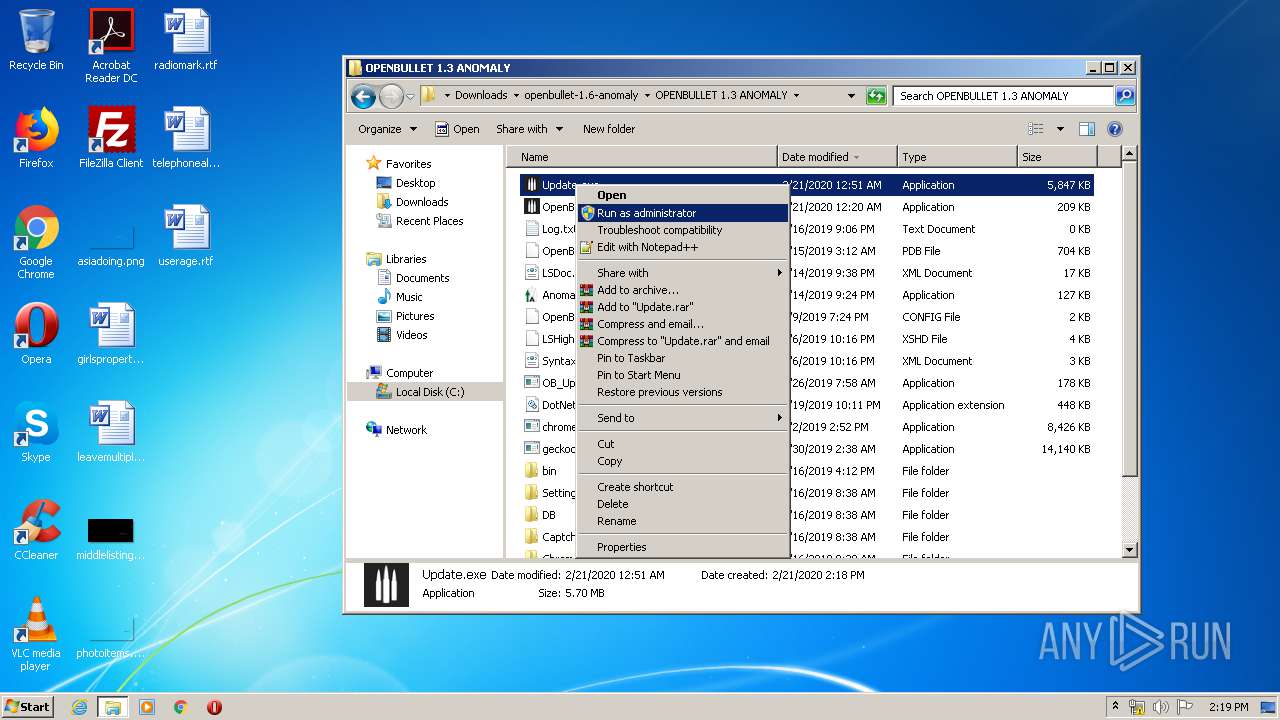Open userage.rtf desktop document
The width and height of the screenshot is (1280, 720).
click(186, 236)
